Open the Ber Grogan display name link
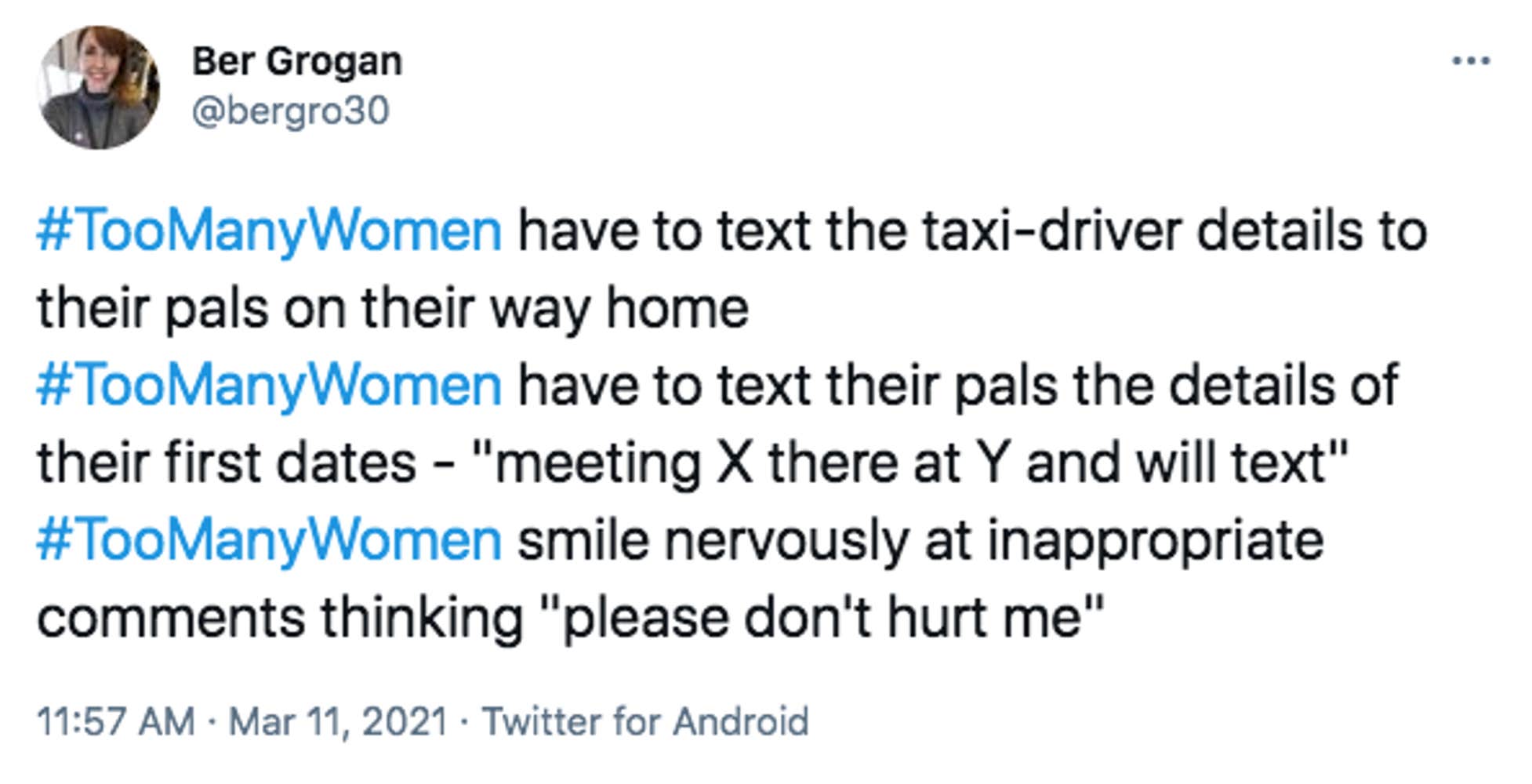This screenshot has height=784, width=1532. 297,61
